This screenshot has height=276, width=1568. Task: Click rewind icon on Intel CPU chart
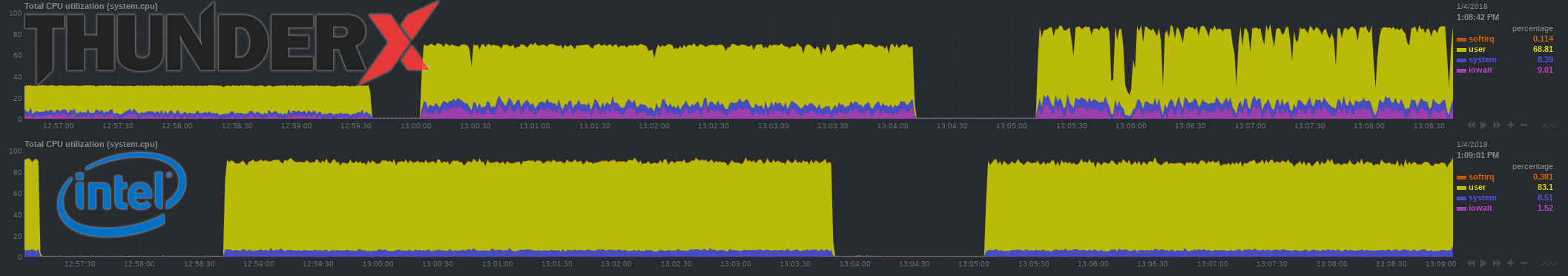1471,263
